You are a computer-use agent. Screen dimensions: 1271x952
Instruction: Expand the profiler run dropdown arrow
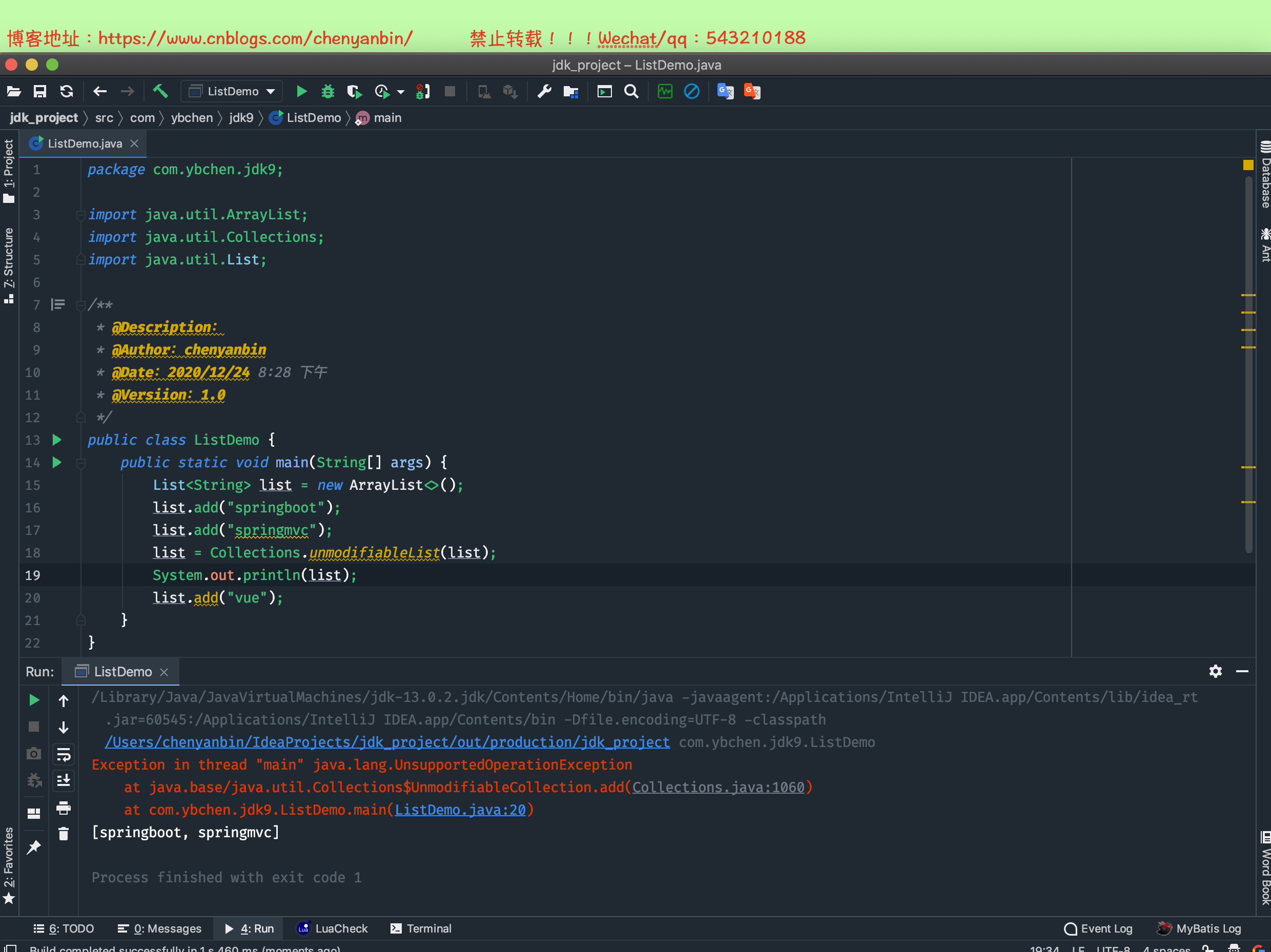tap(400, 92)
